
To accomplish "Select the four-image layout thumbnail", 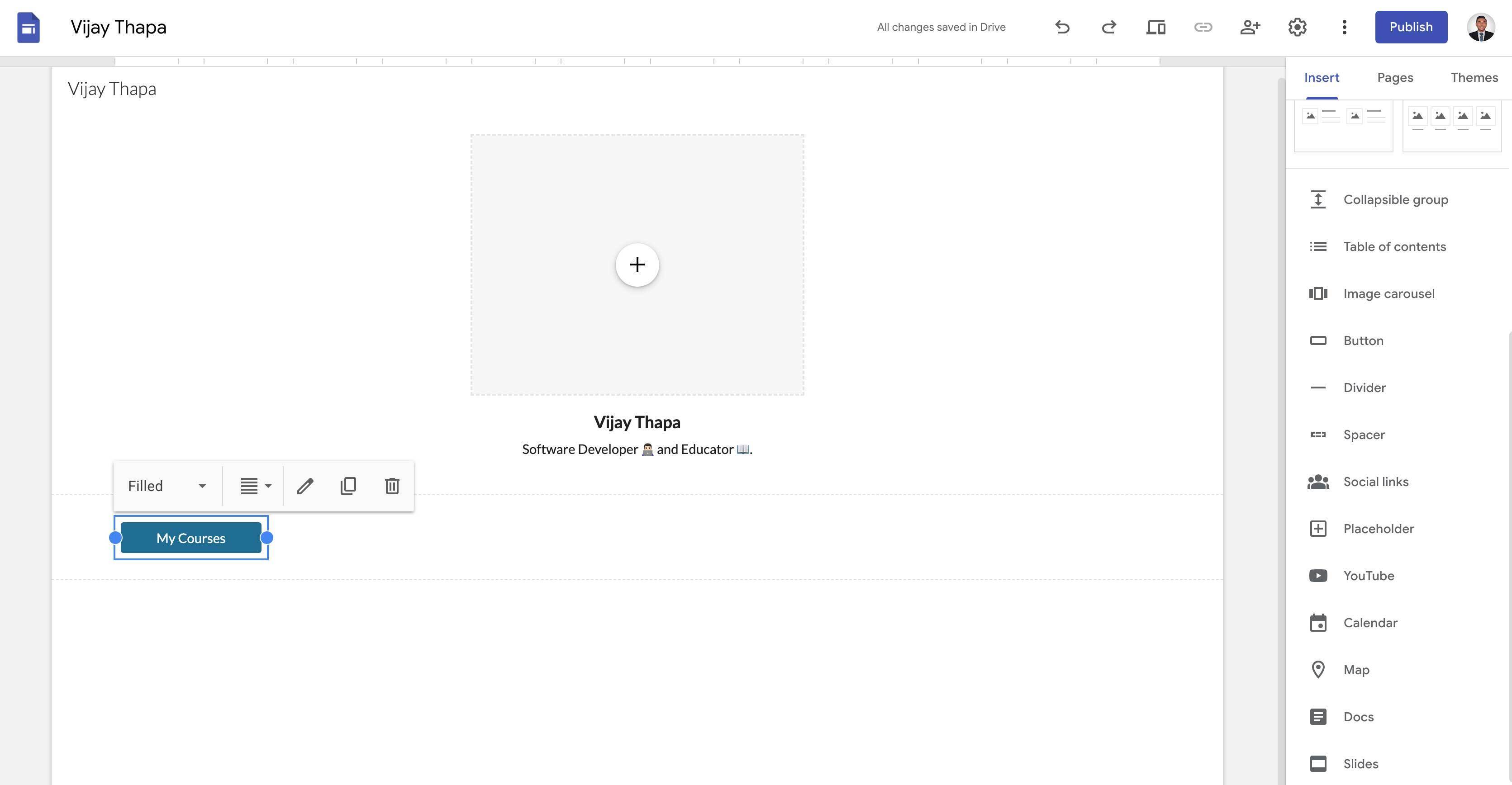I will [x=1451, y=126].
